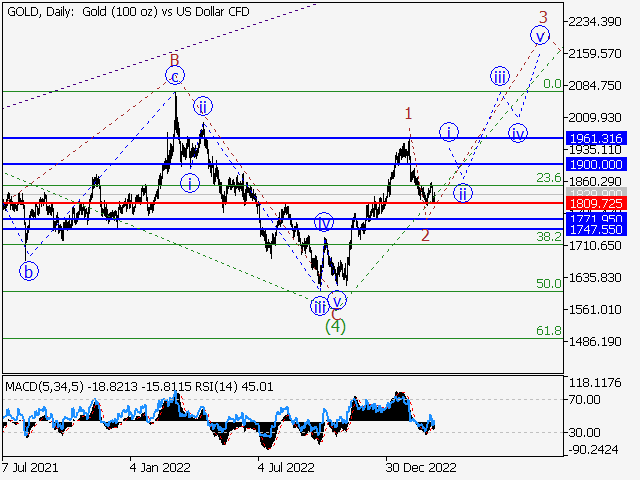Click the Fibonacci 23.6 level label
Viewport: 640px width, 480px height.
[x=549, y=178]
